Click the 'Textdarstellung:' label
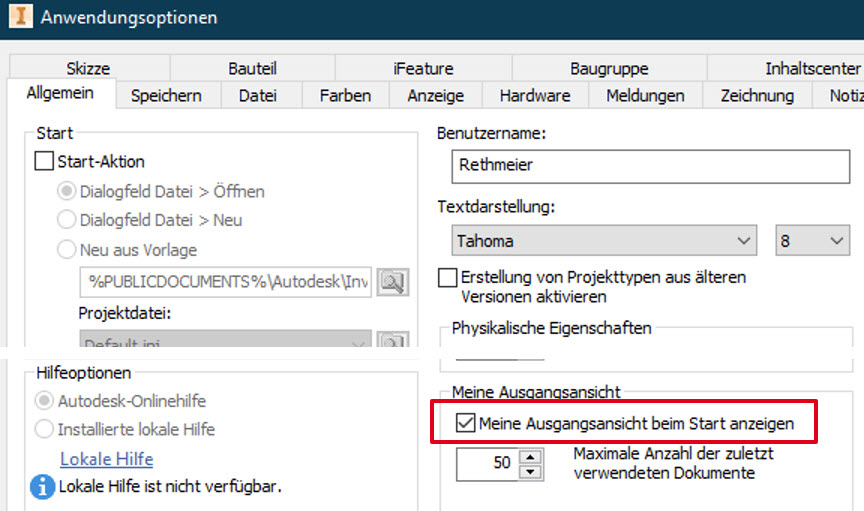The width and height of the screenshot is (864, 511). tap(496, 207)
